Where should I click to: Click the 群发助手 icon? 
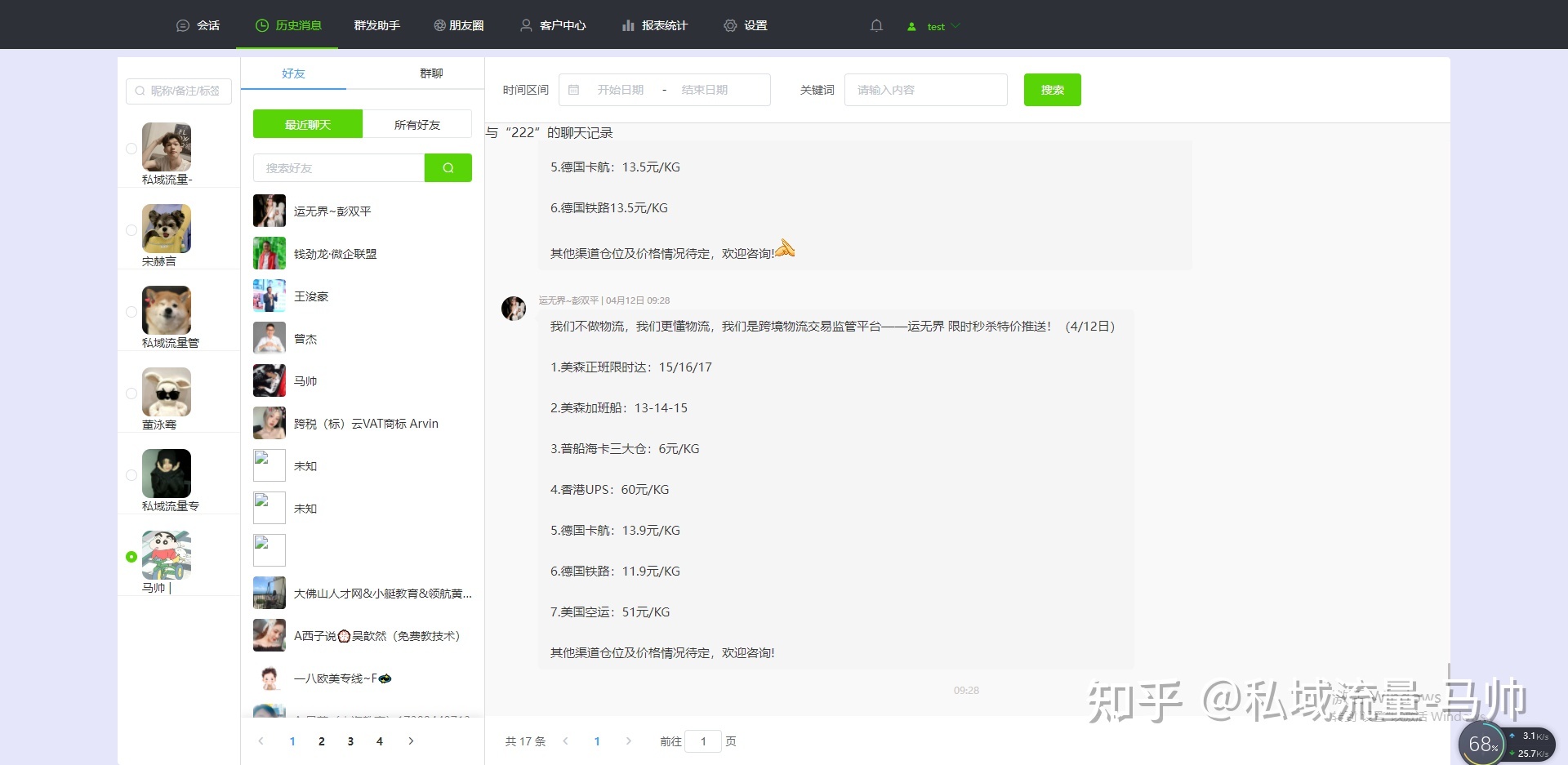(x=376, y=25)
